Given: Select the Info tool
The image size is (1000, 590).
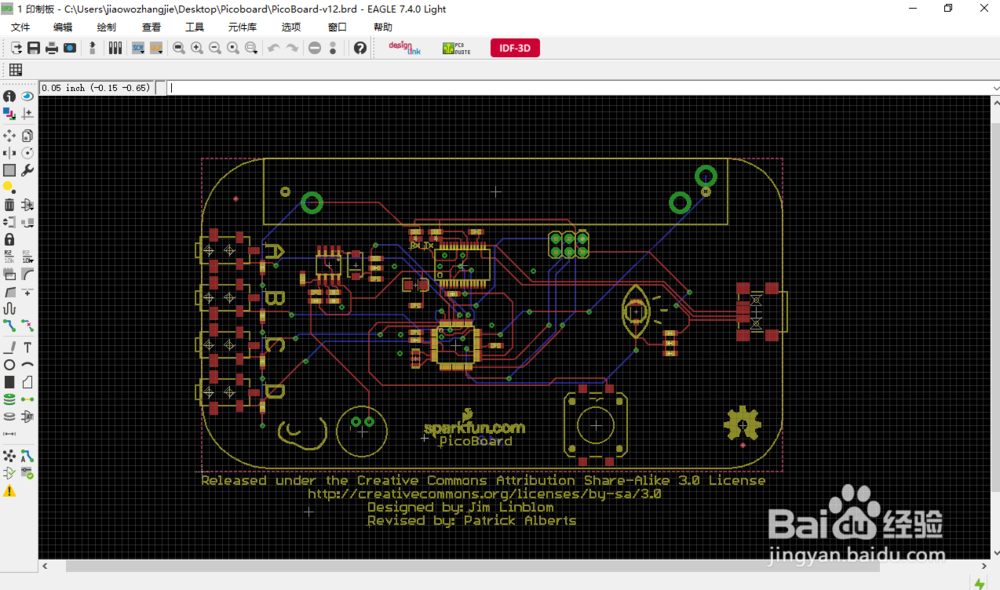Looking at the screenshot, I should [9, 96].
